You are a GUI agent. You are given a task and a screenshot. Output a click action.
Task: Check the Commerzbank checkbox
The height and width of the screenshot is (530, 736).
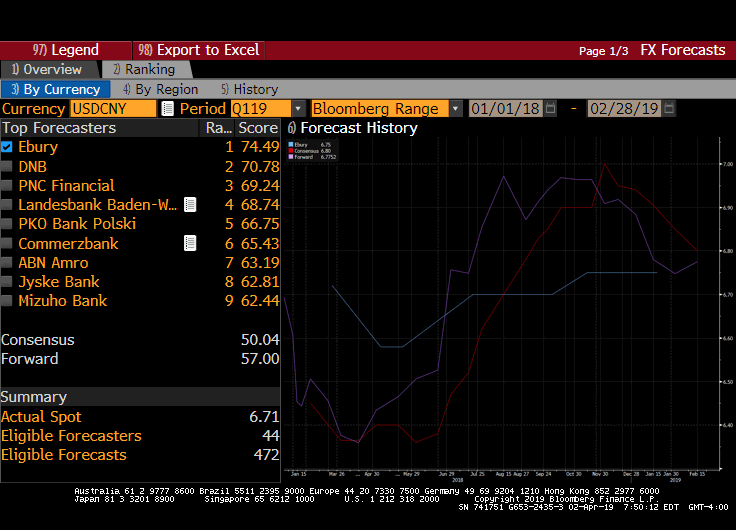7,243
